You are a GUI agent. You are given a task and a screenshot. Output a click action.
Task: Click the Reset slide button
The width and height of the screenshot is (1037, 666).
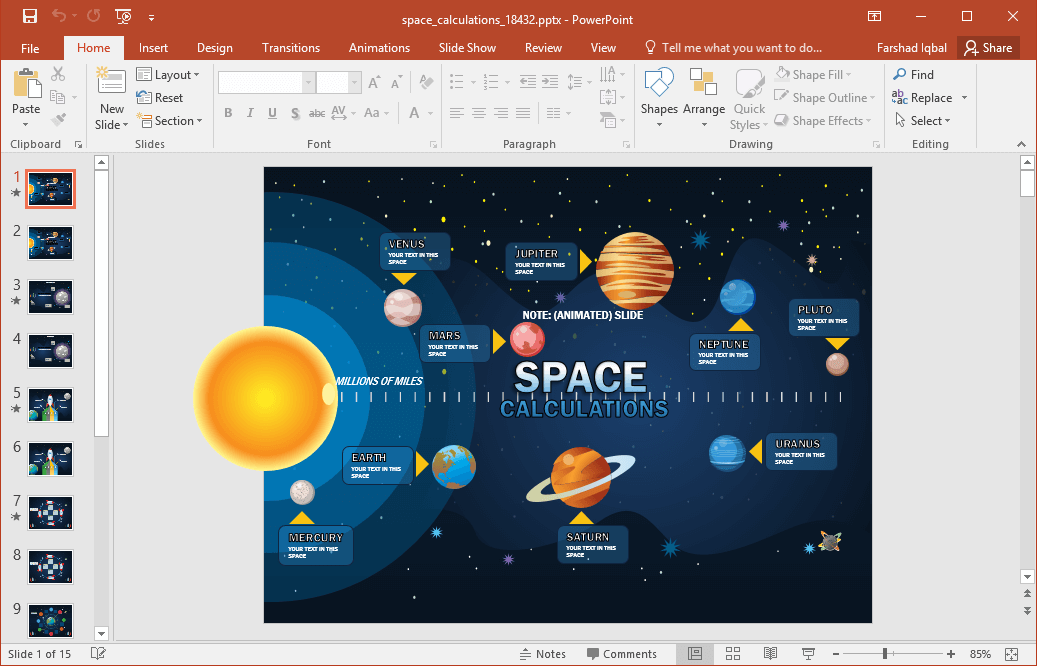click(160, 97)
